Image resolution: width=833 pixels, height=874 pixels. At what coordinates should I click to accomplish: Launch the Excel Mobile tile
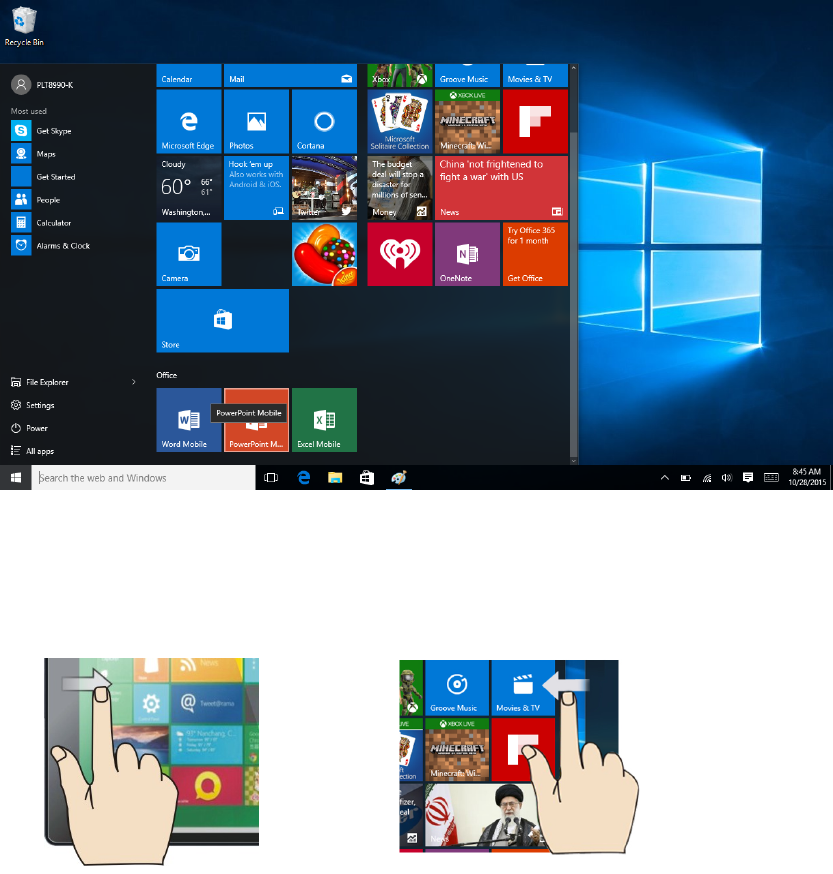(325, 420)
